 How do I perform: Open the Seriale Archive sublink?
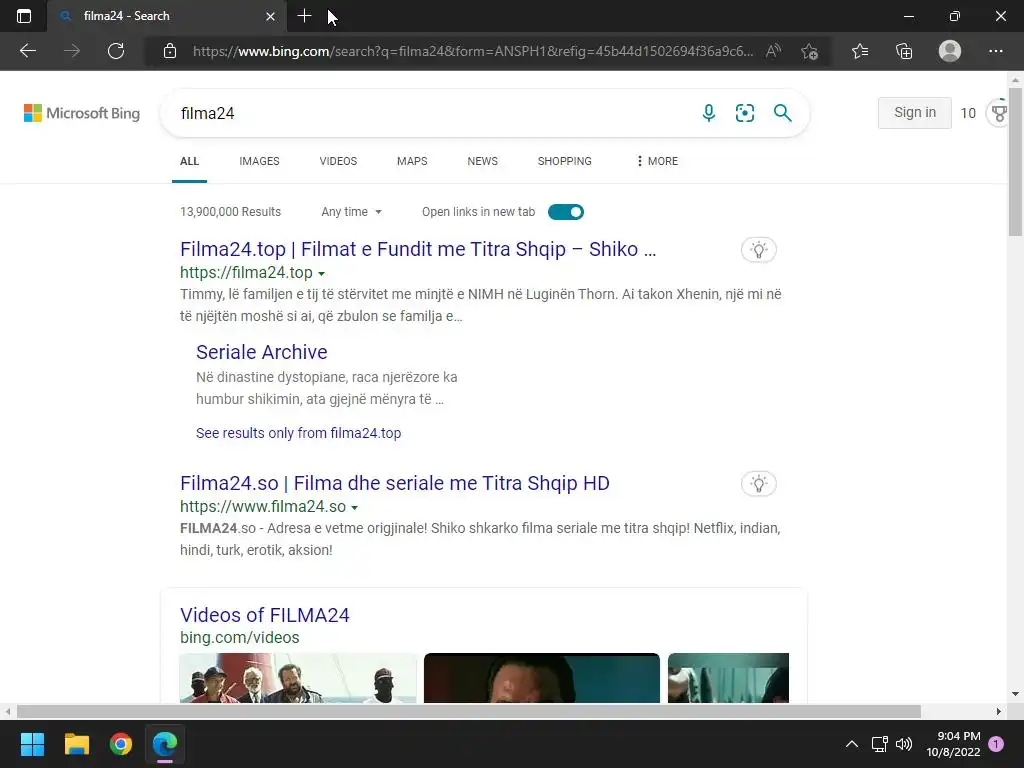(x=261, y=352)
